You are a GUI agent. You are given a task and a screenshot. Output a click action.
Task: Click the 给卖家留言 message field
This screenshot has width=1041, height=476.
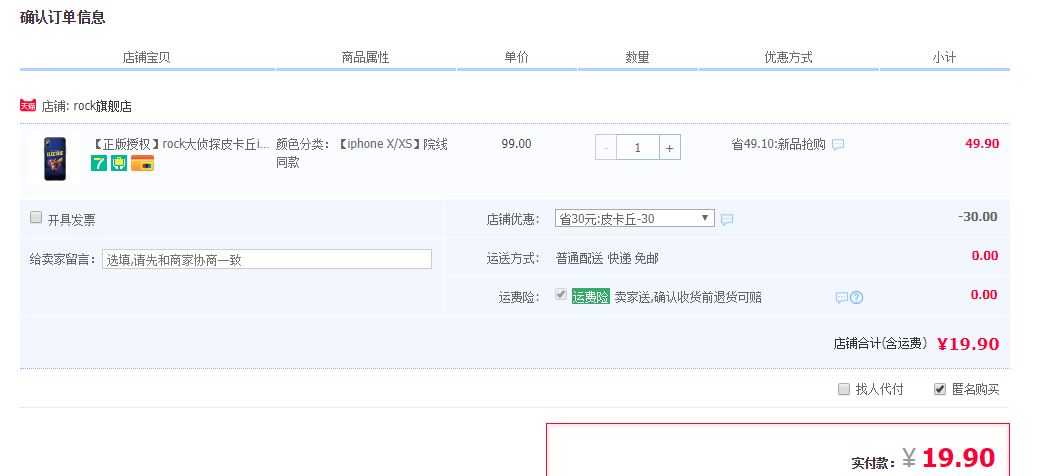[267, 260]
